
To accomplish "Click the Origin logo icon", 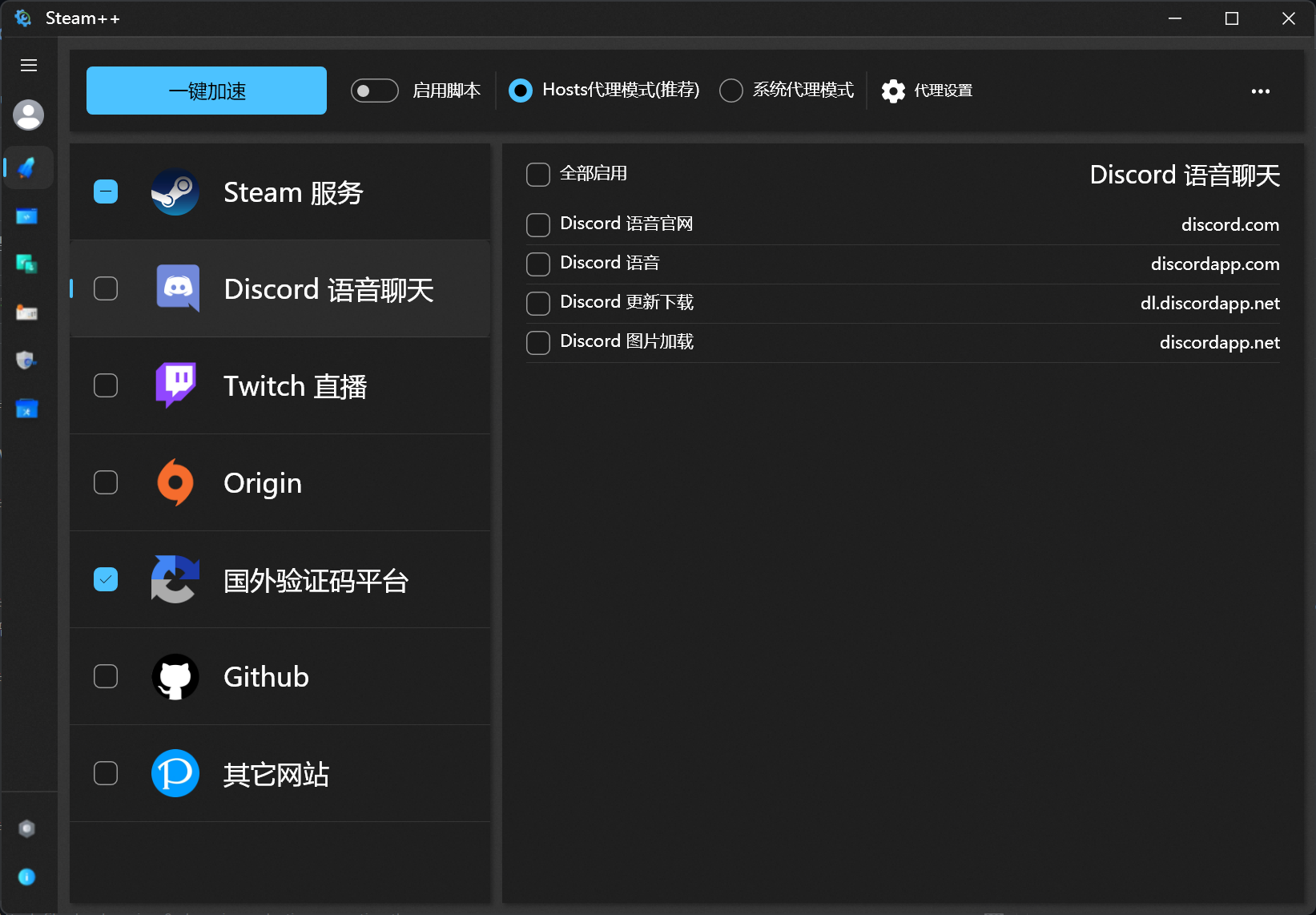I will coord(175,482).
